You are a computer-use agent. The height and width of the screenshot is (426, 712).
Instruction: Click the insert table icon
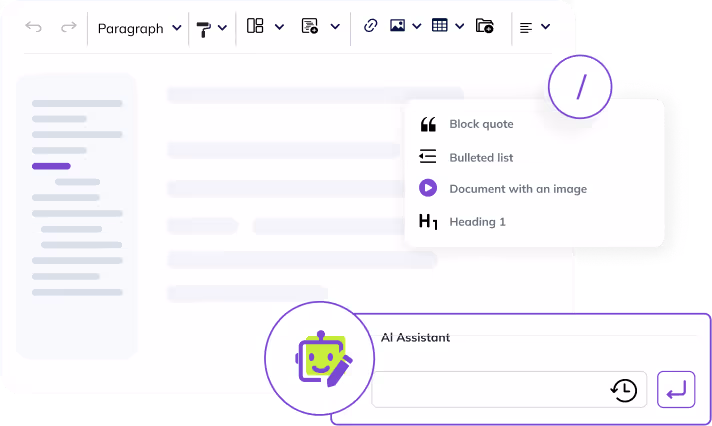pyautogui.click(x=439, y=27)
